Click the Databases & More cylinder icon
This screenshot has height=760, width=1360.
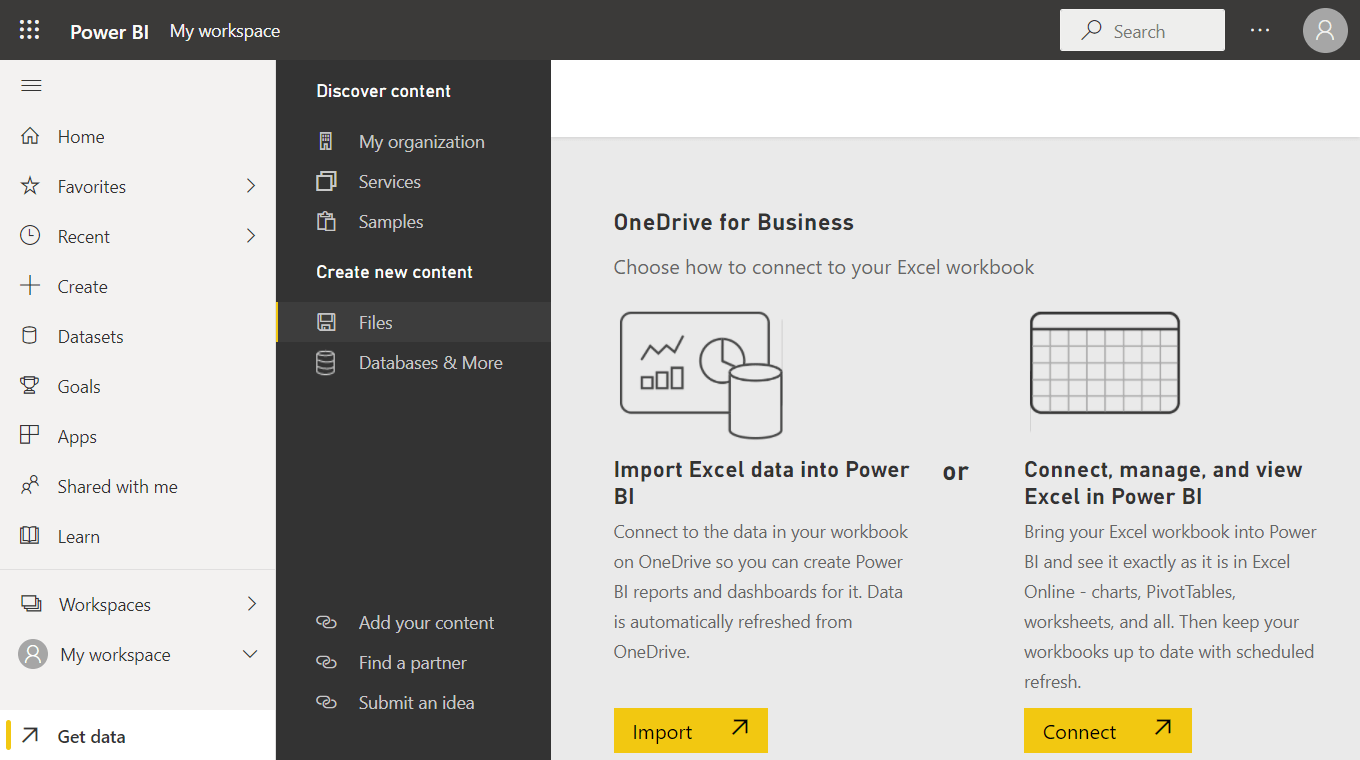click(325, 363)
